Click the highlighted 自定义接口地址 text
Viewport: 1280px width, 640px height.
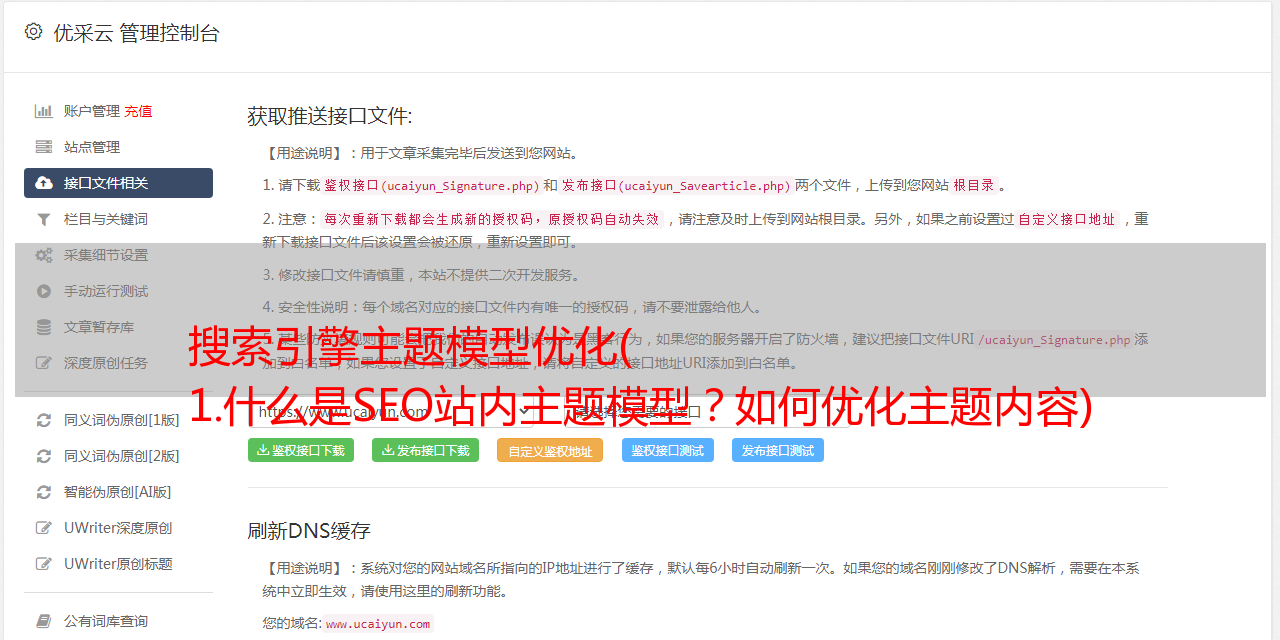(x=1067, y=219)
